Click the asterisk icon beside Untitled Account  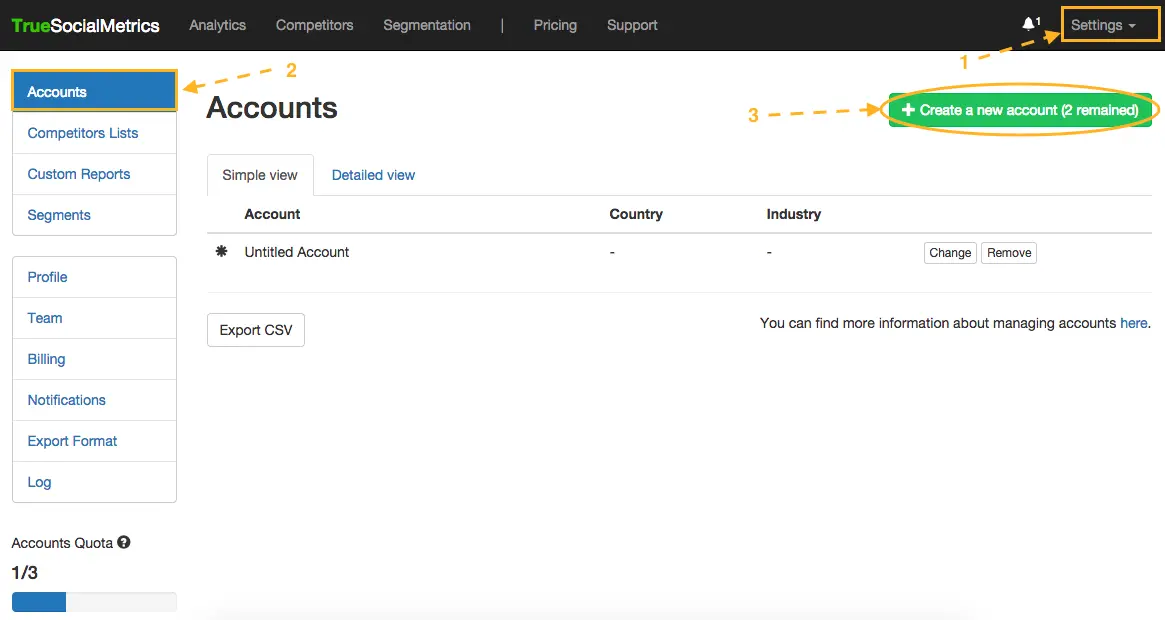tap(222, 252)
